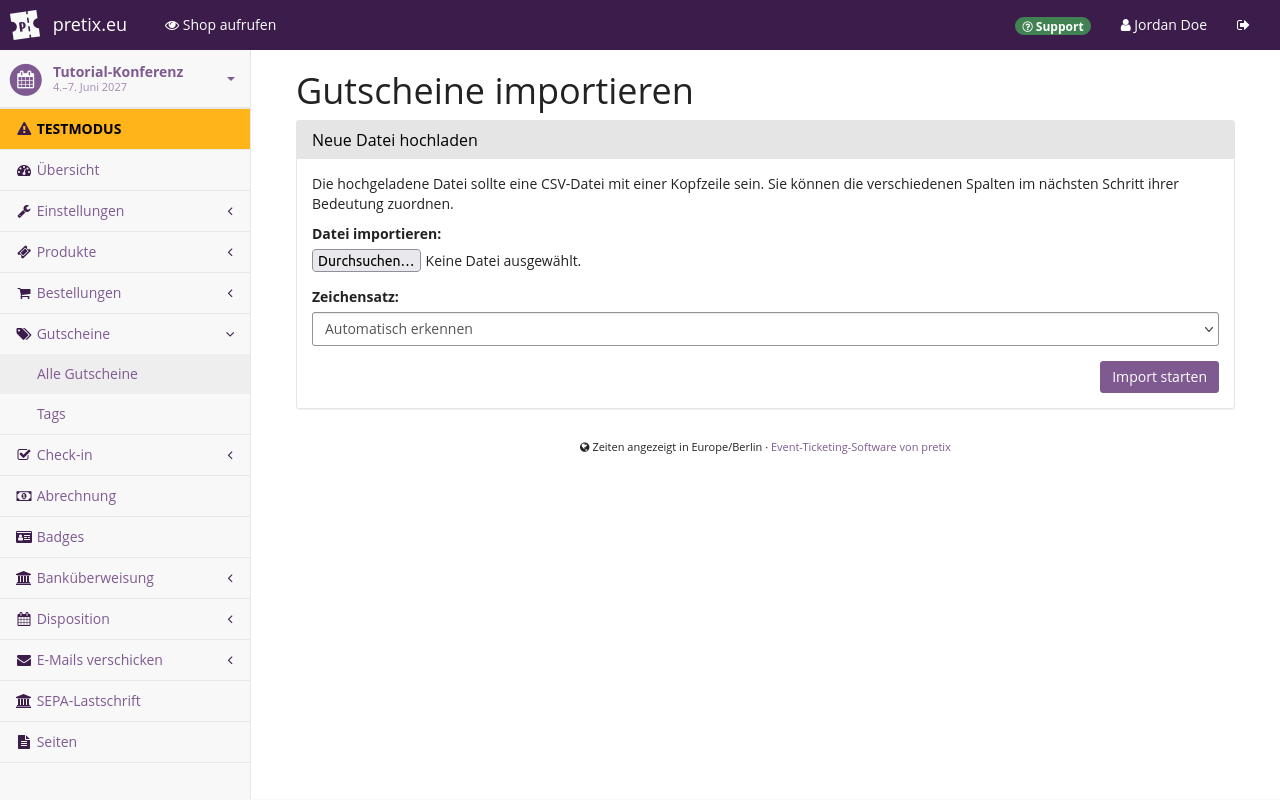Click the Durchsuchen file button
Viewport: 1280px width, 800px height.
pos(366,261)
